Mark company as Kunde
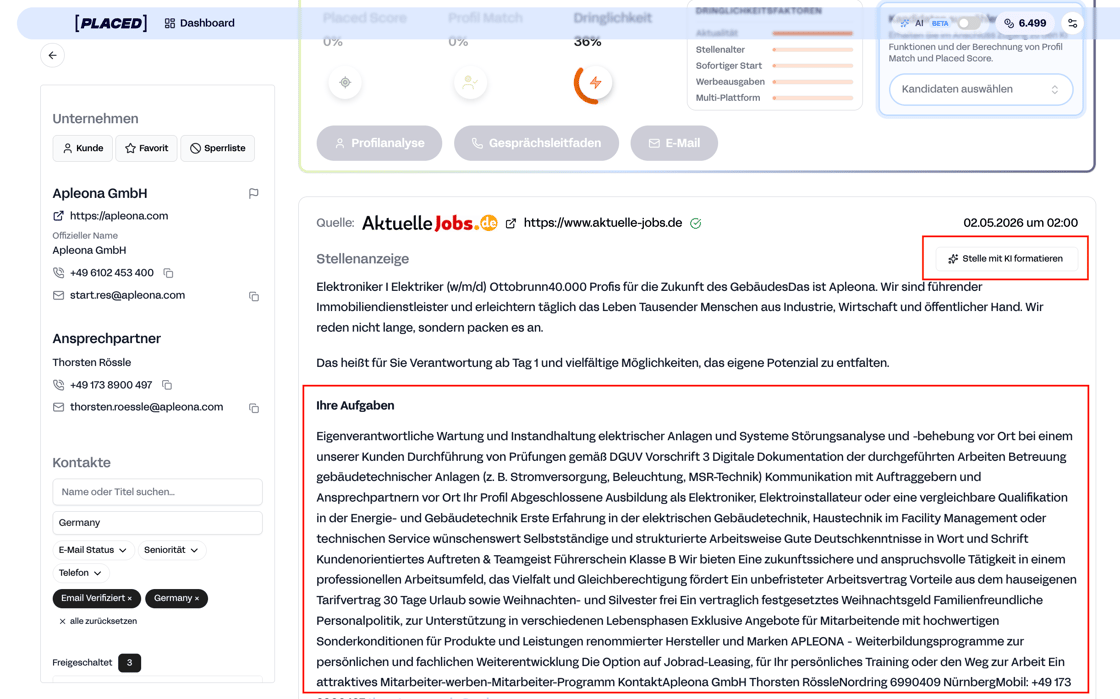The width and height of the screenshot is (1120, 699). click(83, 148)
